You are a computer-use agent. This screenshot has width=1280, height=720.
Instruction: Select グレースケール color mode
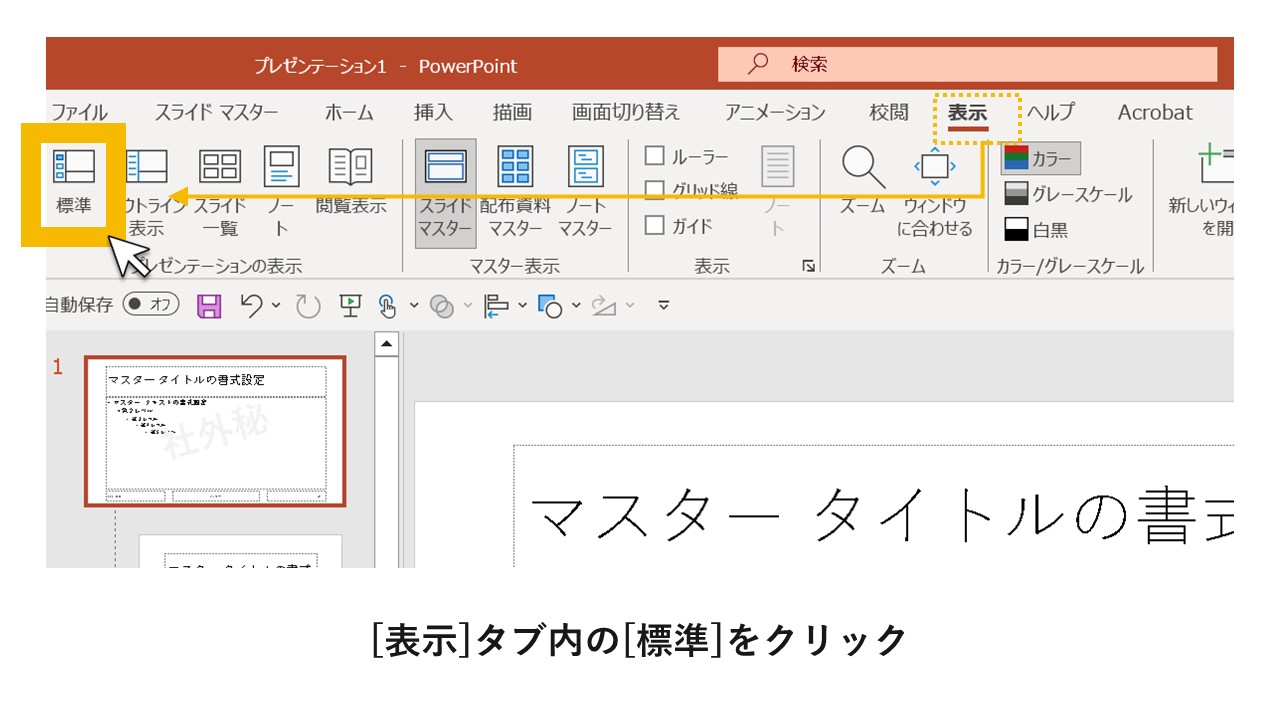[x=1072, y=192]
